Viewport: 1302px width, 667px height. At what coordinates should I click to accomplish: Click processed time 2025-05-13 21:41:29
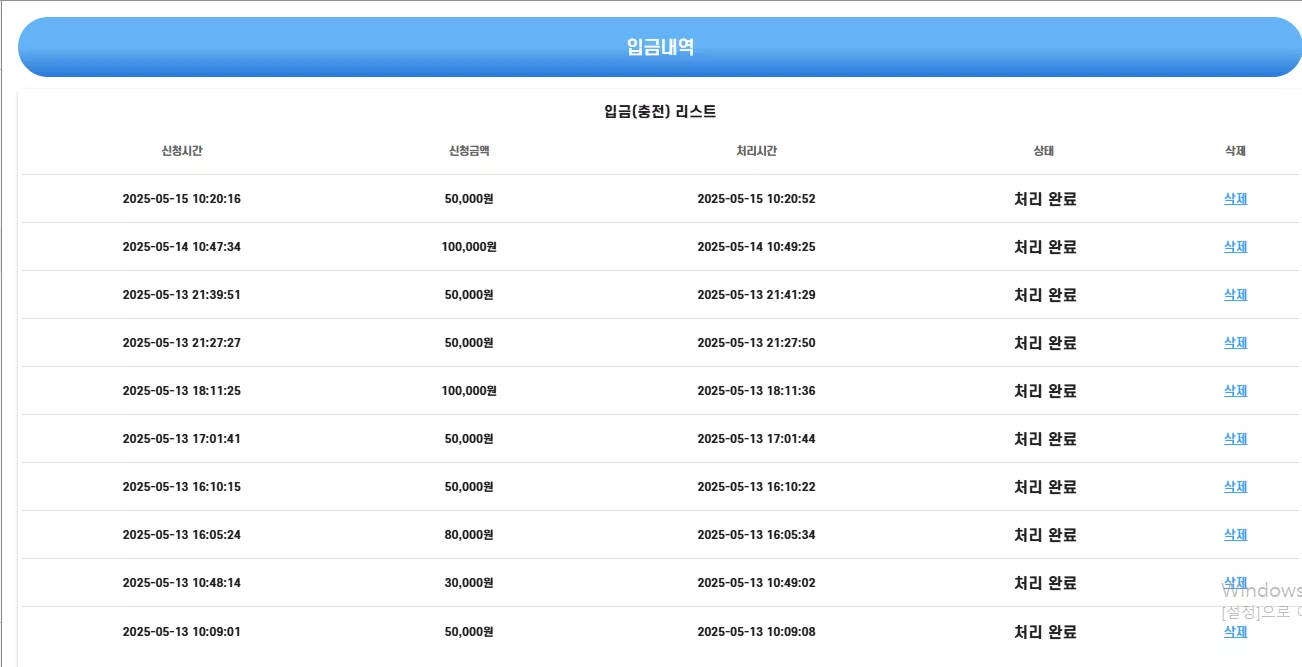pos(756,295)
